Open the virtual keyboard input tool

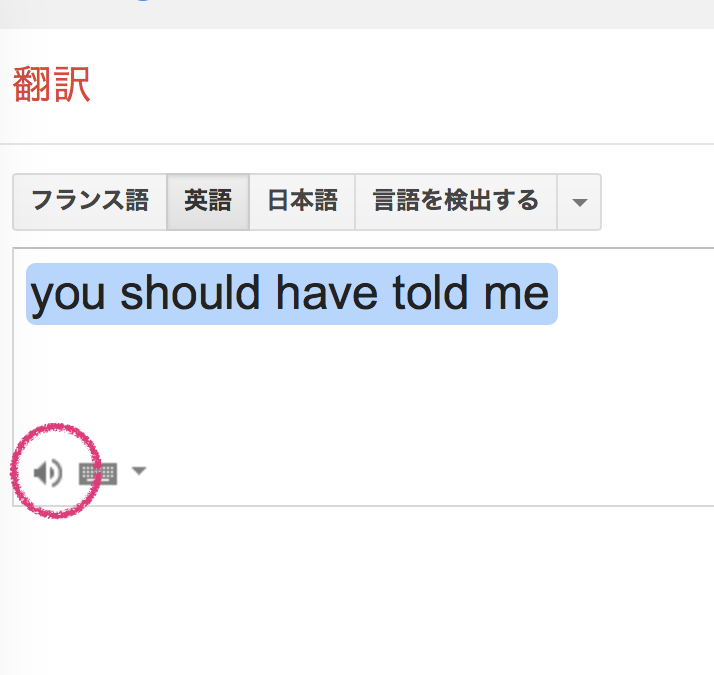(x=98, y=474)
